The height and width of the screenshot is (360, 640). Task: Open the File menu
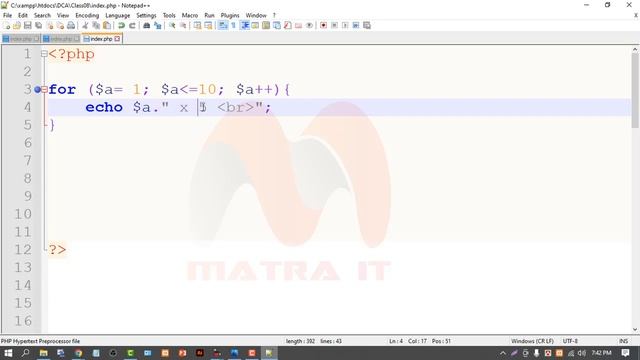point(7,15)
